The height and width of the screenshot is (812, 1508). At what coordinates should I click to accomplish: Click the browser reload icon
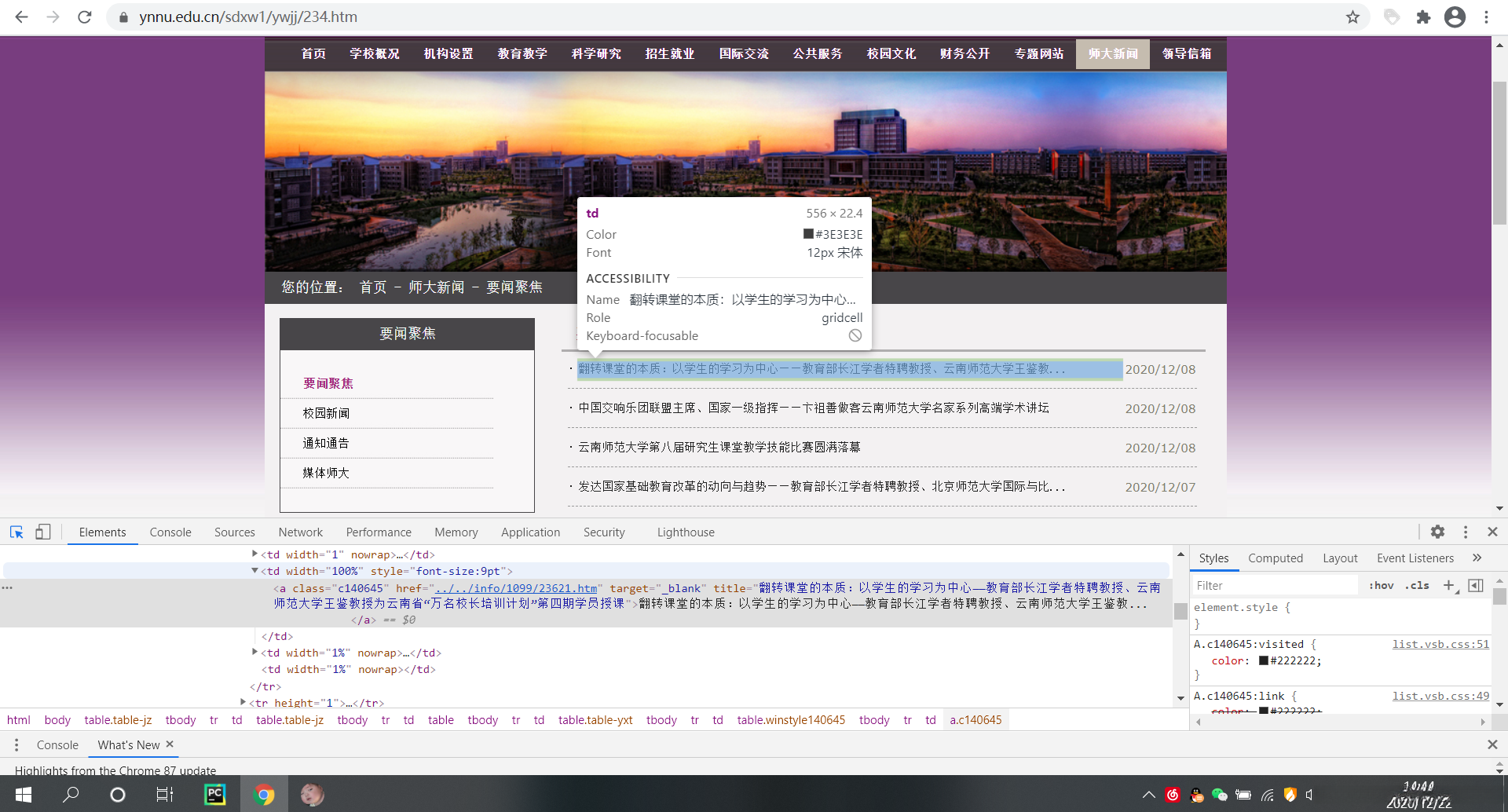pos(85,17)
